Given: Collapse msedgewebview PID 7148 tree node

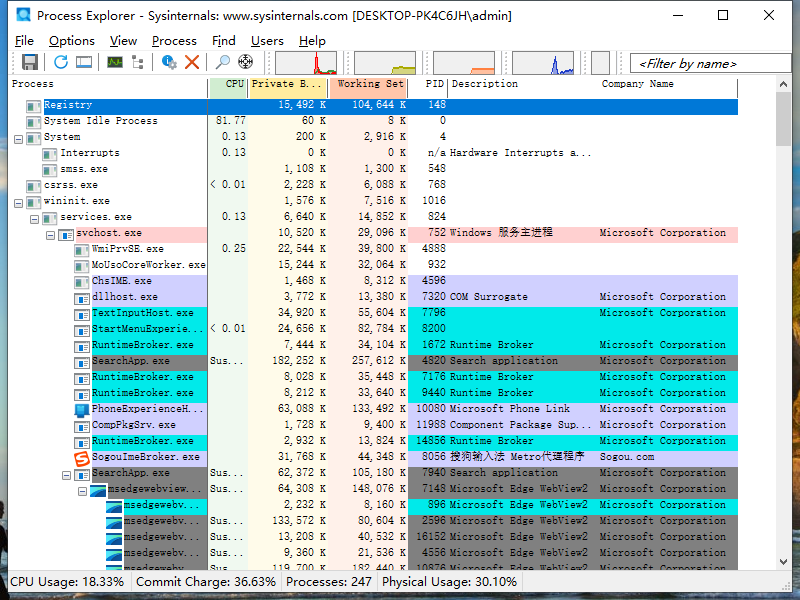Looking at the screenshot, I should click(82, 491).
